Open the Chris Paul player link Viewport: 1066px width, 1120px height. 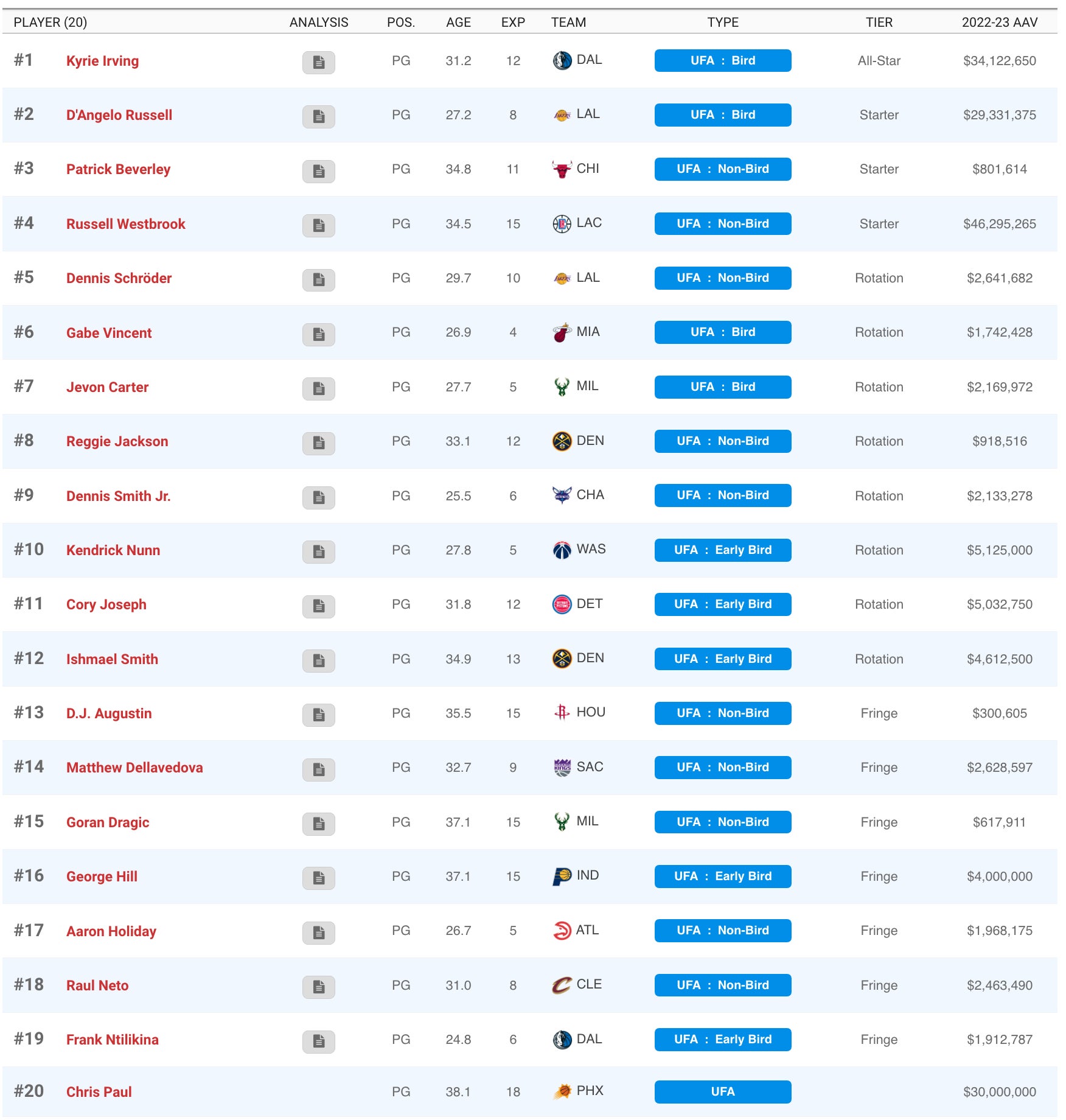tap(99, 1092)
